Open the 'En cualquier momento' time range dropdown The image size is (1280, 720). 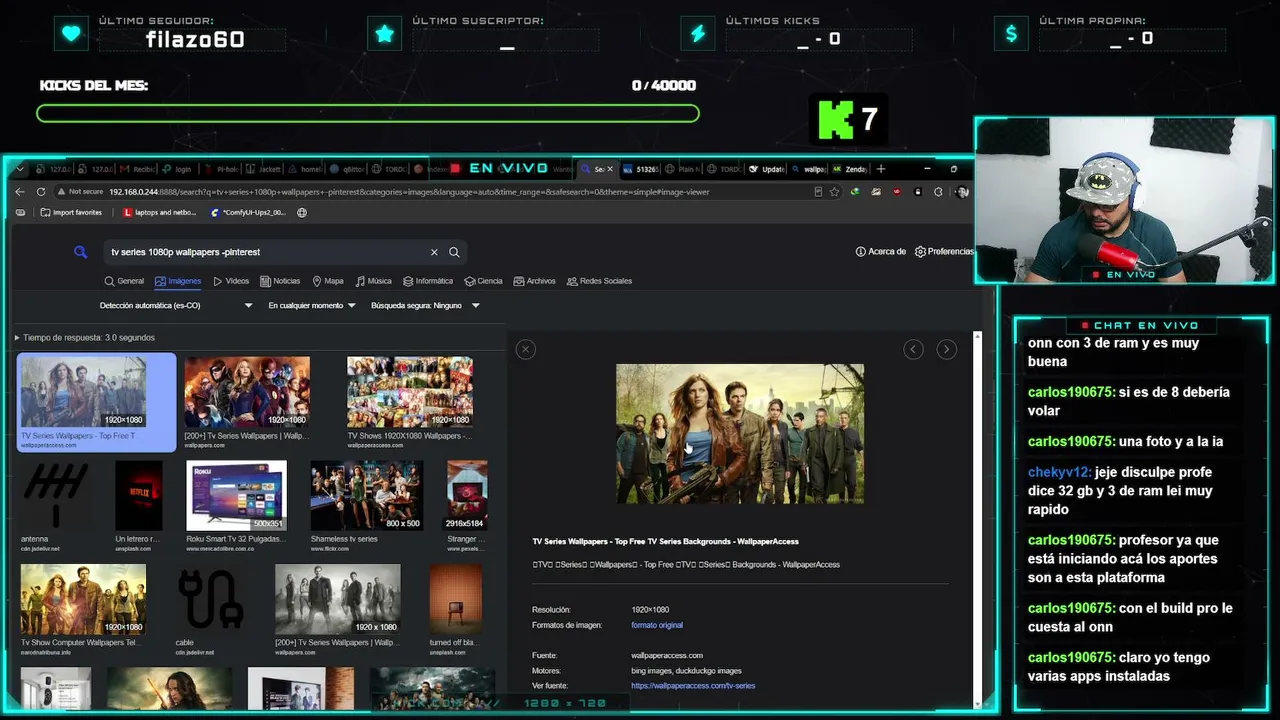tap(312, 306)
